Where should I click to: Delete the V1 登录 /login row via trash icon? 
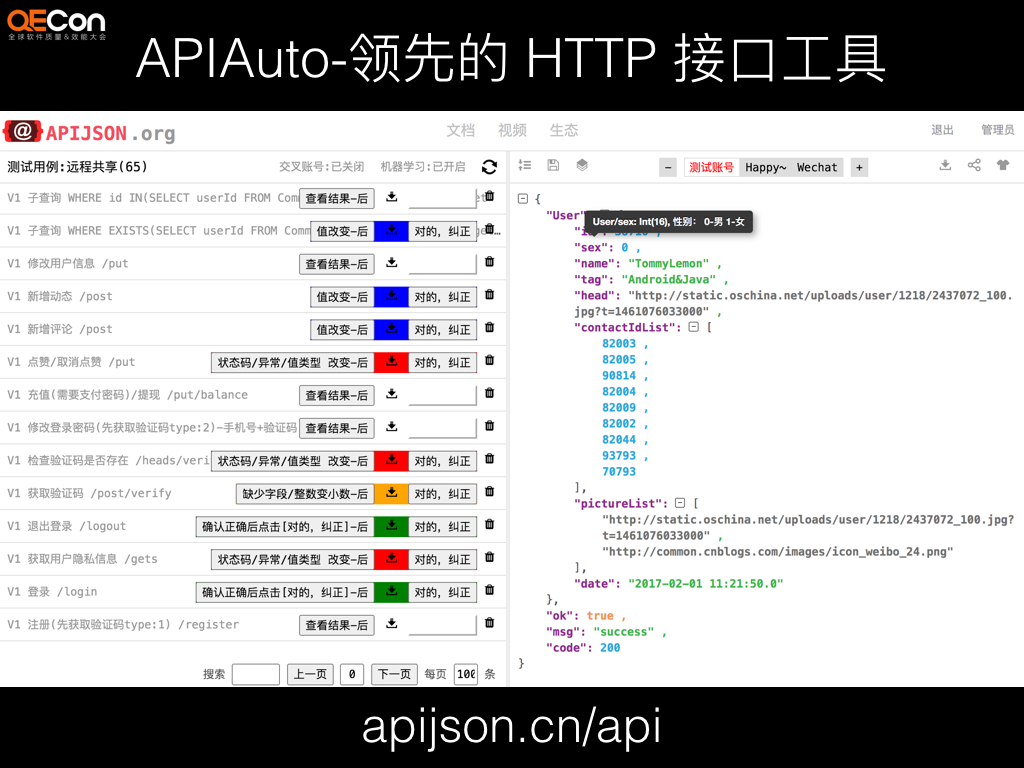click(489, 591)
